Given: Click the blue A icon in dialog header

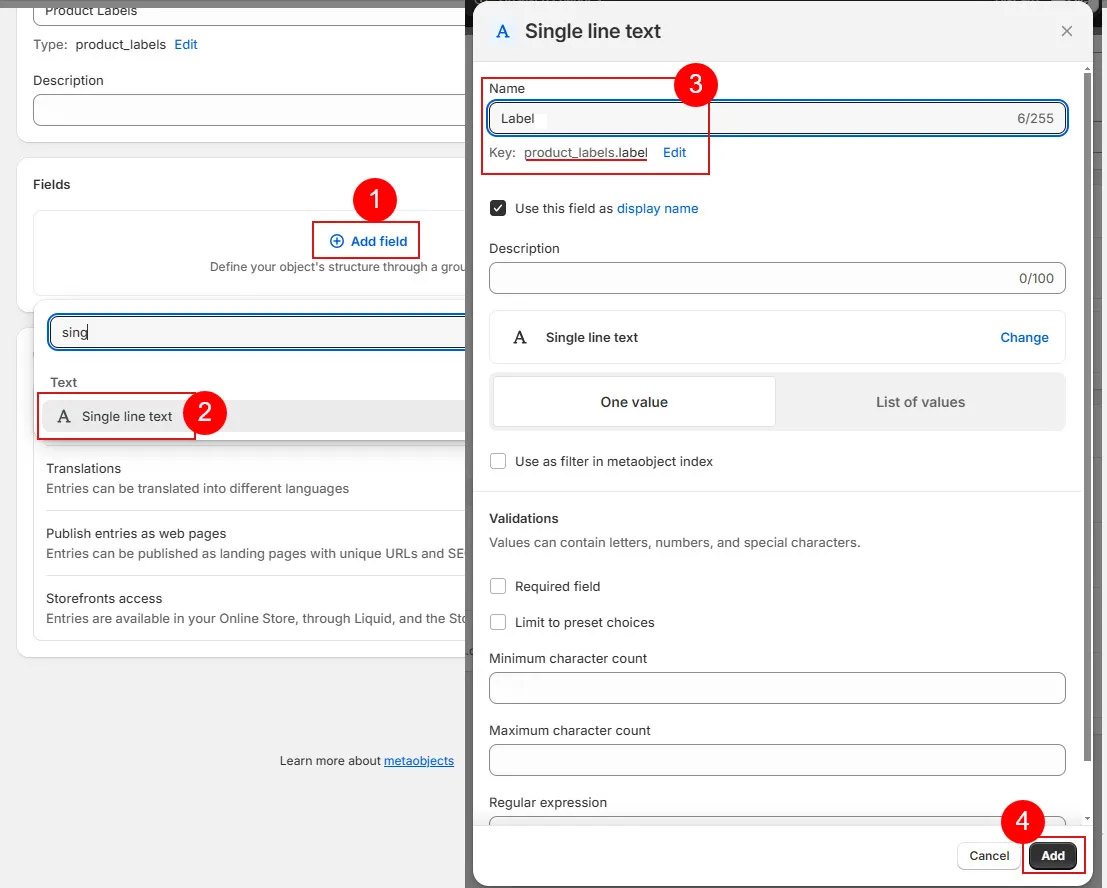Looking at the screenshot, I should 502,31.
